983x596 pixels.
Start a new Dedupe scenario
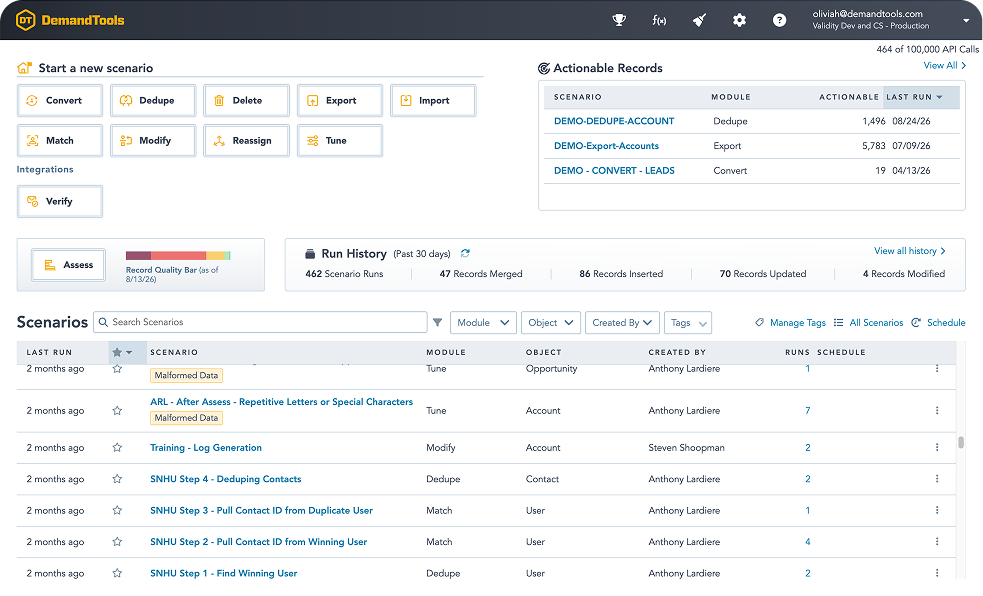(153, 100)
